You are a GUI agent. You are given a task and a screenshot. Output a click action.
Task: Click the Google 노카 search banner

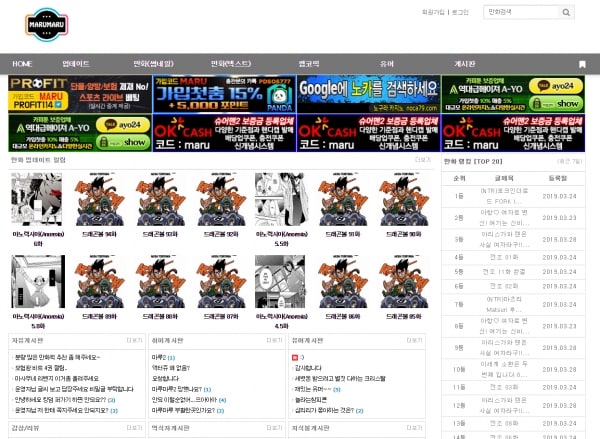tap(368, 94)
